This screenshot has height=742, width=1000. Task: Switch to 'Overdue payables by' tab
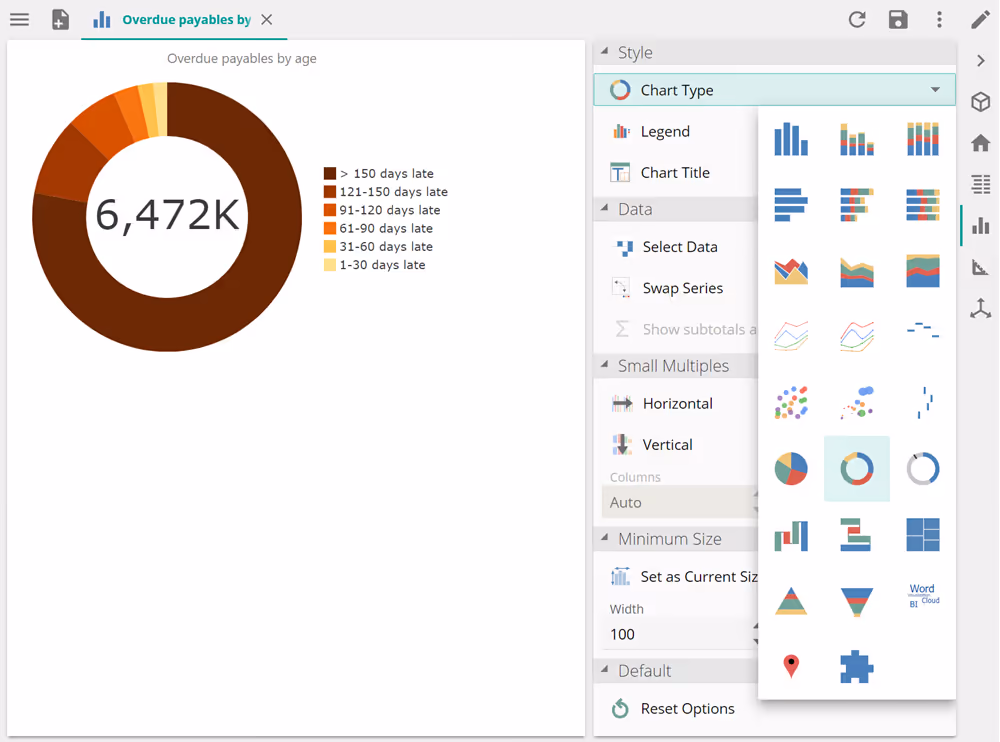(x=185, y=20)
